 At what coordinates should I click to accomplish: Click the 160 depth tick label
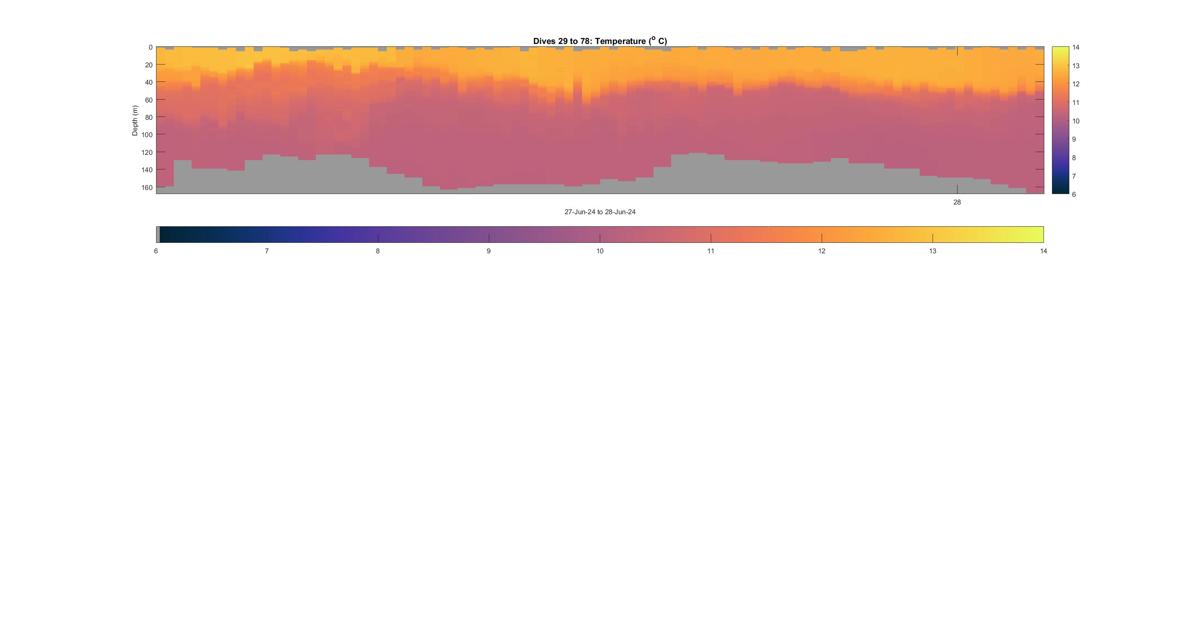[146, 187]
